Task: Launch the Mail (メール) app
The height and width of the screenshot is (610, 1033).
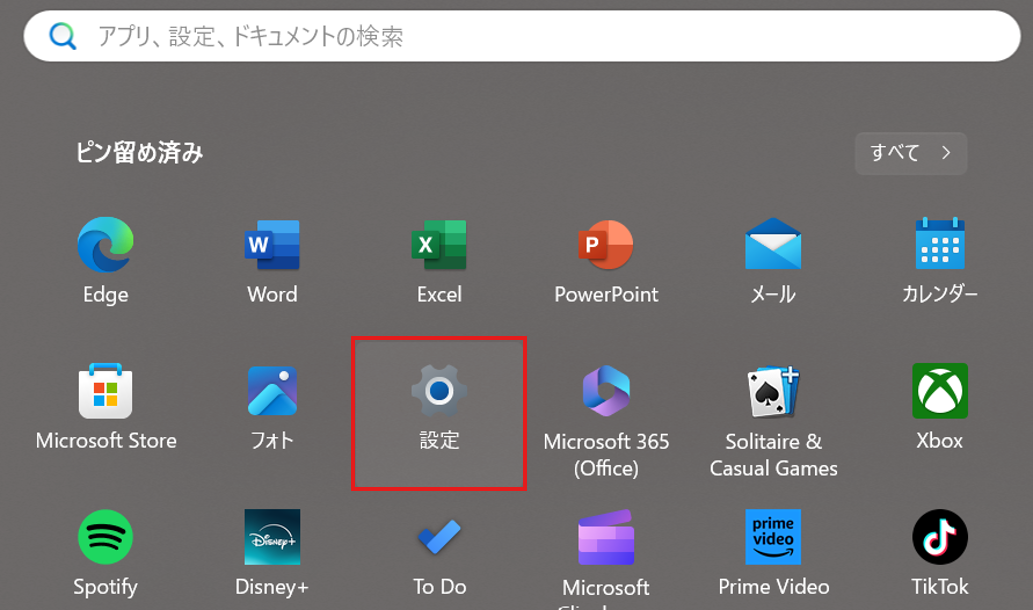Action: [x=772, y=255]
